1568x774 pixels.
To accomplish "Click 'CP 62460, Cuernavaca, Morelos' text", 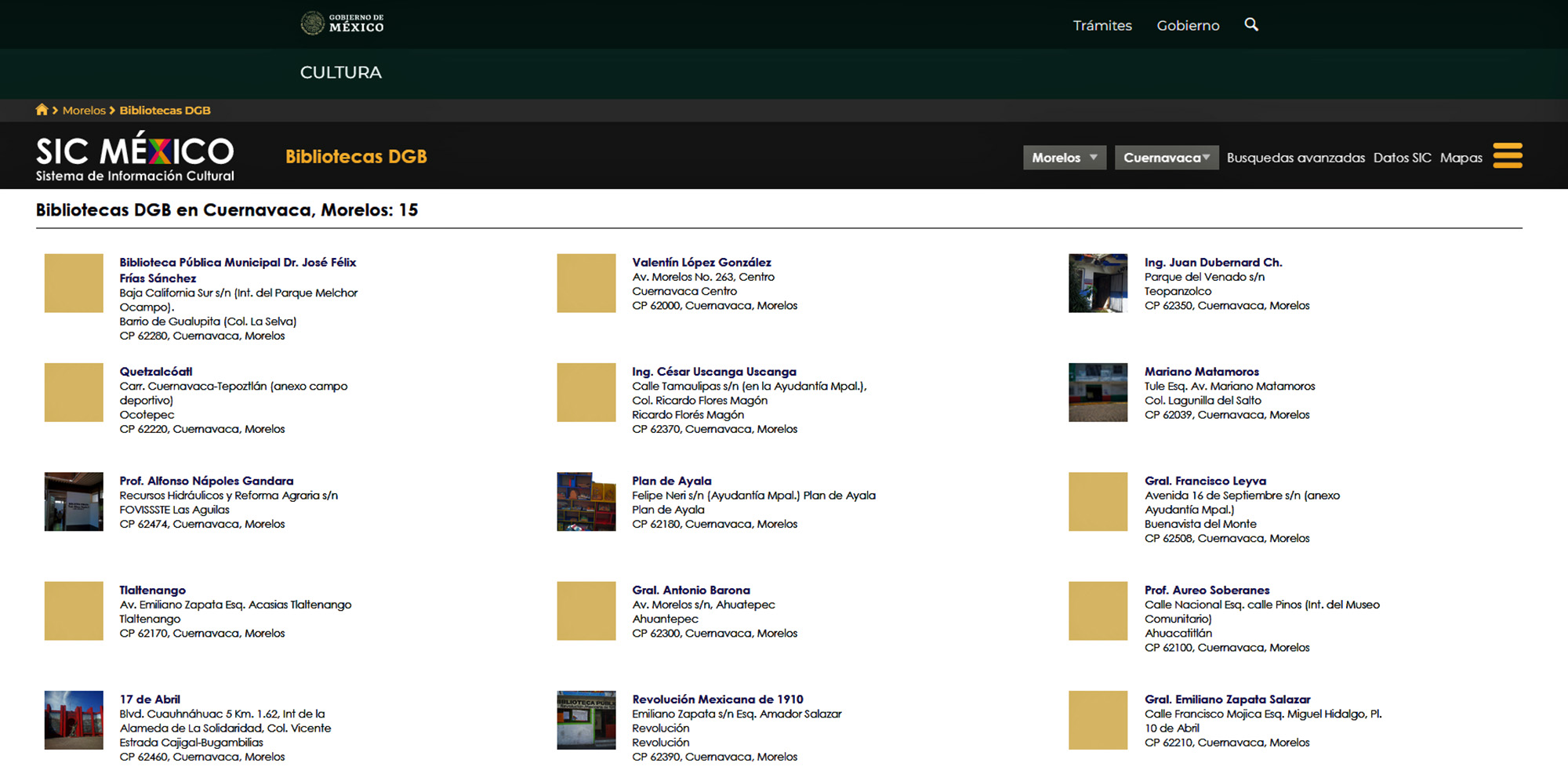I will click(202, 757).
